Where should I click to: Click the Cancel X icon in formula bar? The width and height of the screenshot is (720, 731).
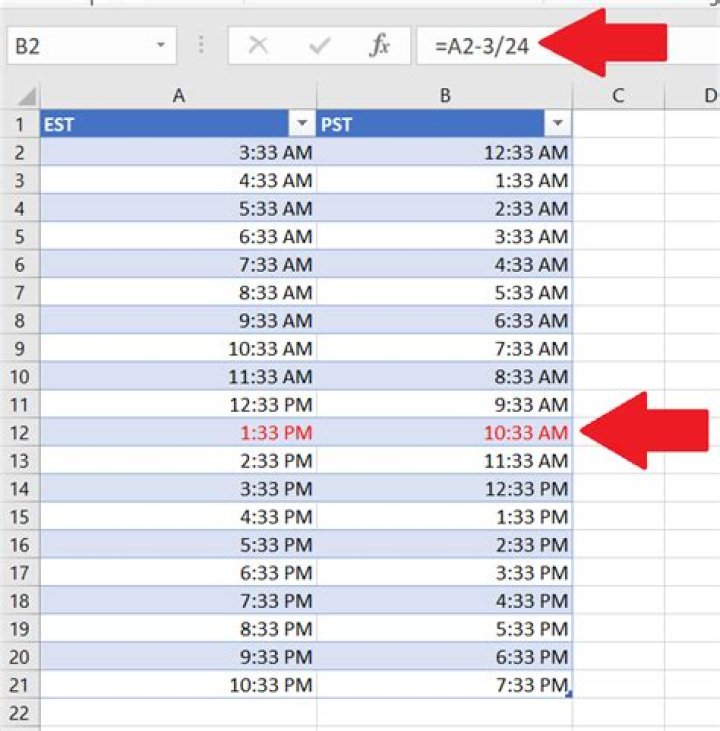coord(258,46)
